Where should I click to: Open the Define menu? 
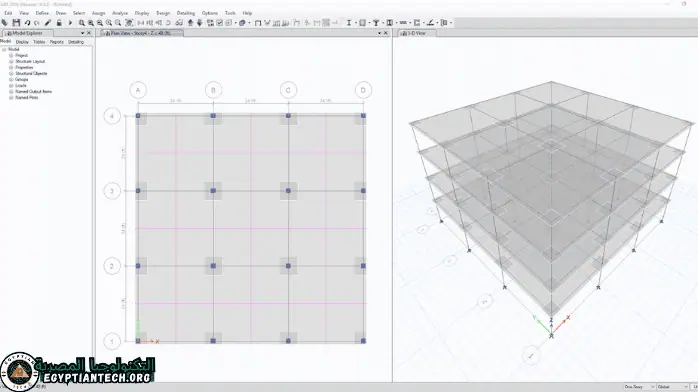click(42, 13)
